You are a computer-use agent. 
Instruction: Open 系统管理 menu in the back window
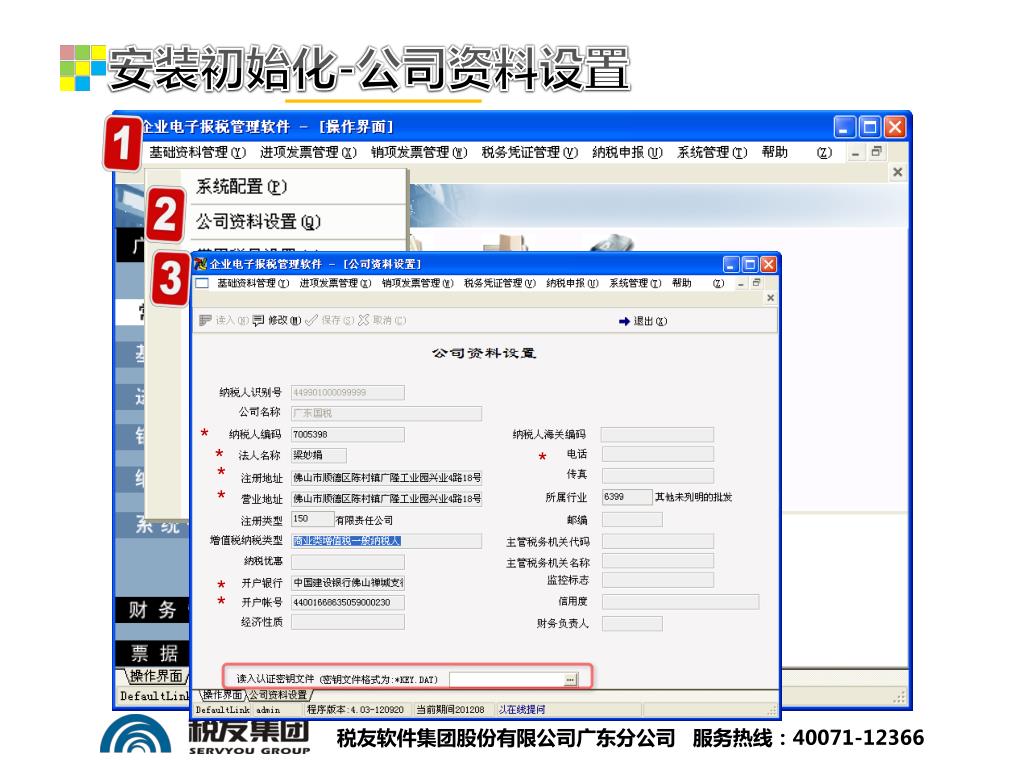tap(712, 152)
